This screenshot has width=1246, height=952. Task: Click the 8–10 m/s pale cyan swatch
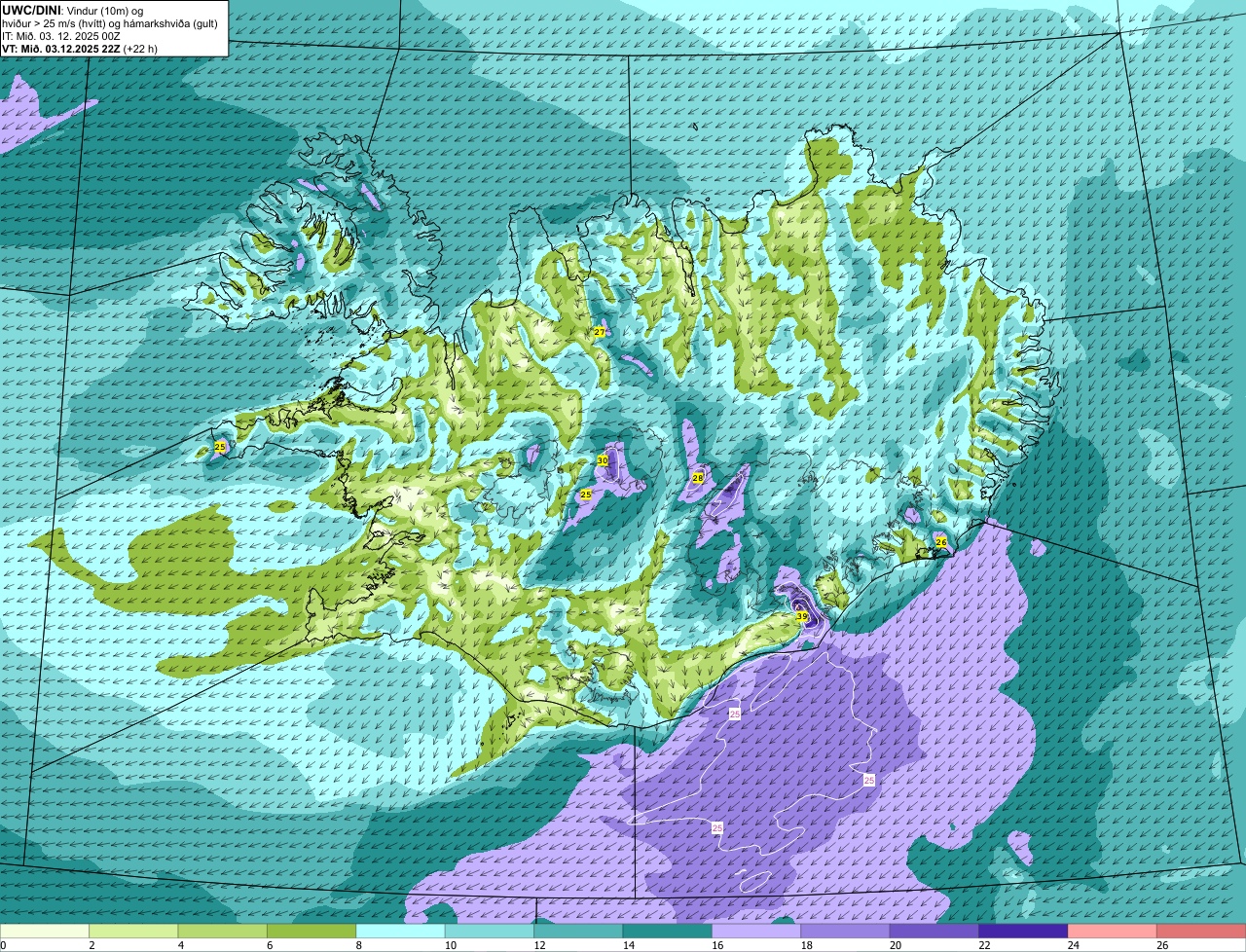[401, 932]
